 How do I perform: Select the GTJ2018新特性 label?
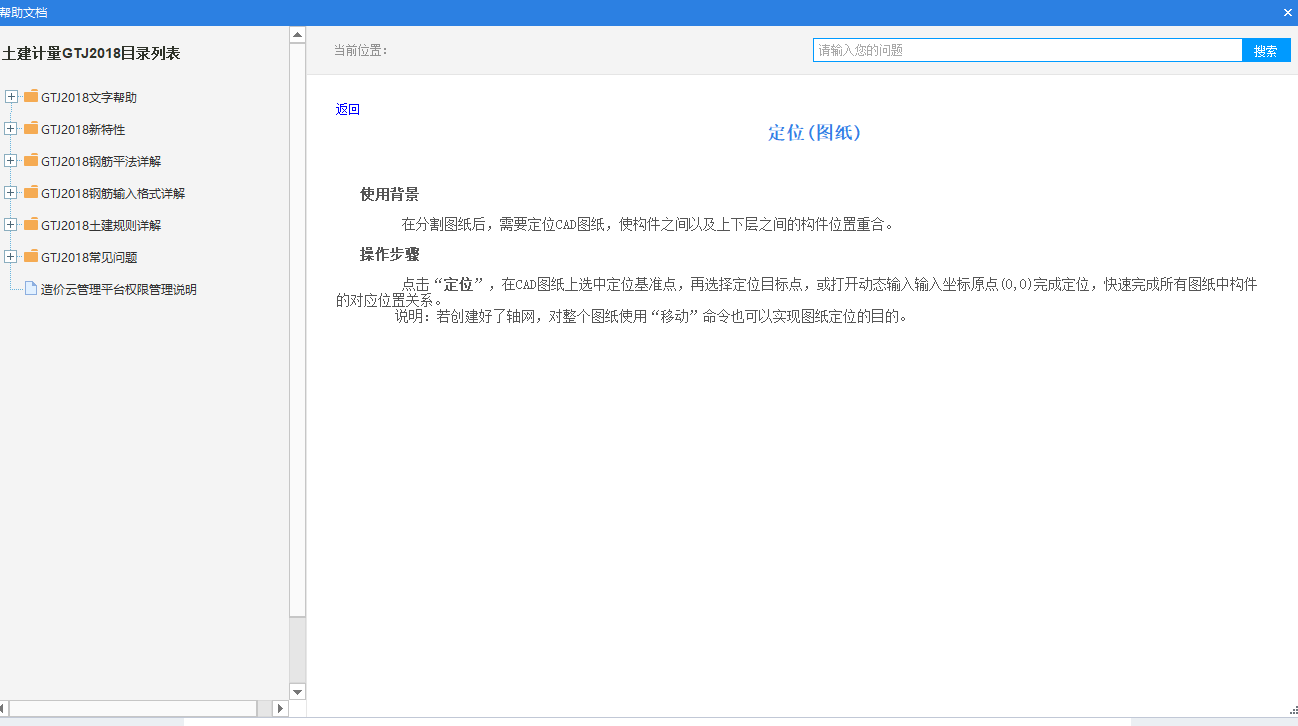pyautogui.click(x=83, y=130)
